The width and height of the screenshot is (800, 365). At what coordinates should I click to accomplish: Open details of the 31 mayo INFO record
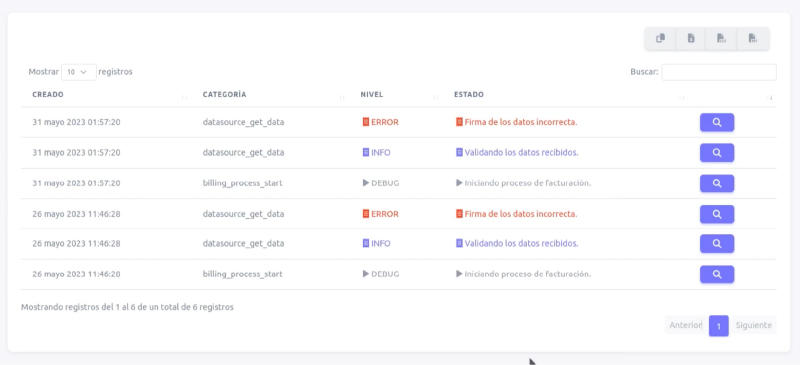coord(717,153)
